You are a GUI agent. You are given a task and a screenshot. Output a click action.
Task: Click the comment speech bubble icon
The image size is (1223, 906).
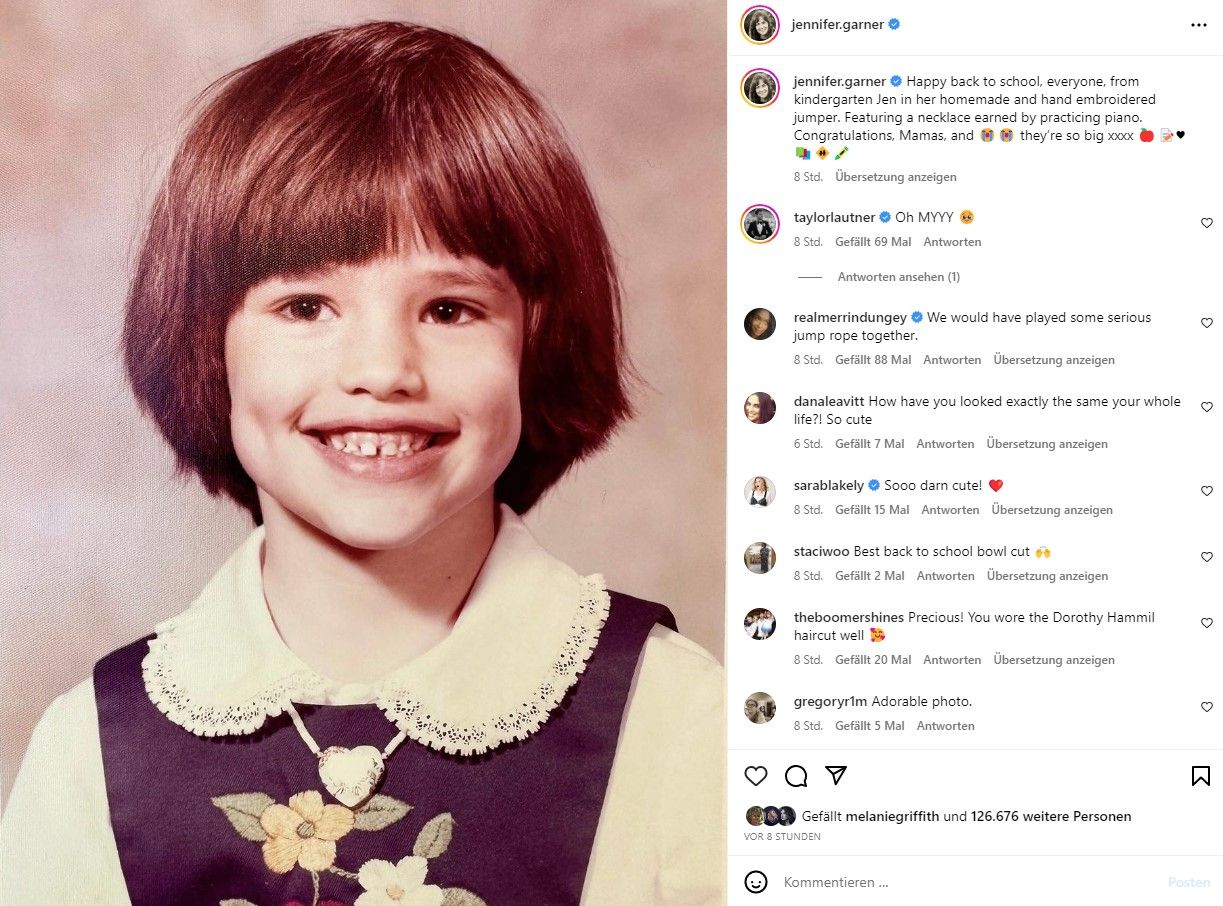(x=796, y=776)
